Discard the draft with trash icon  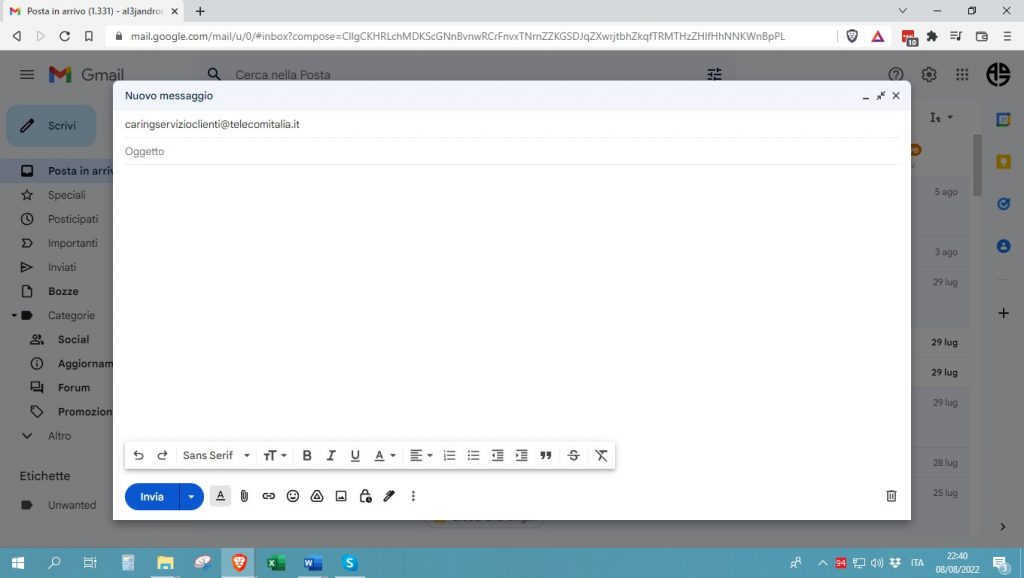[891, 496]
